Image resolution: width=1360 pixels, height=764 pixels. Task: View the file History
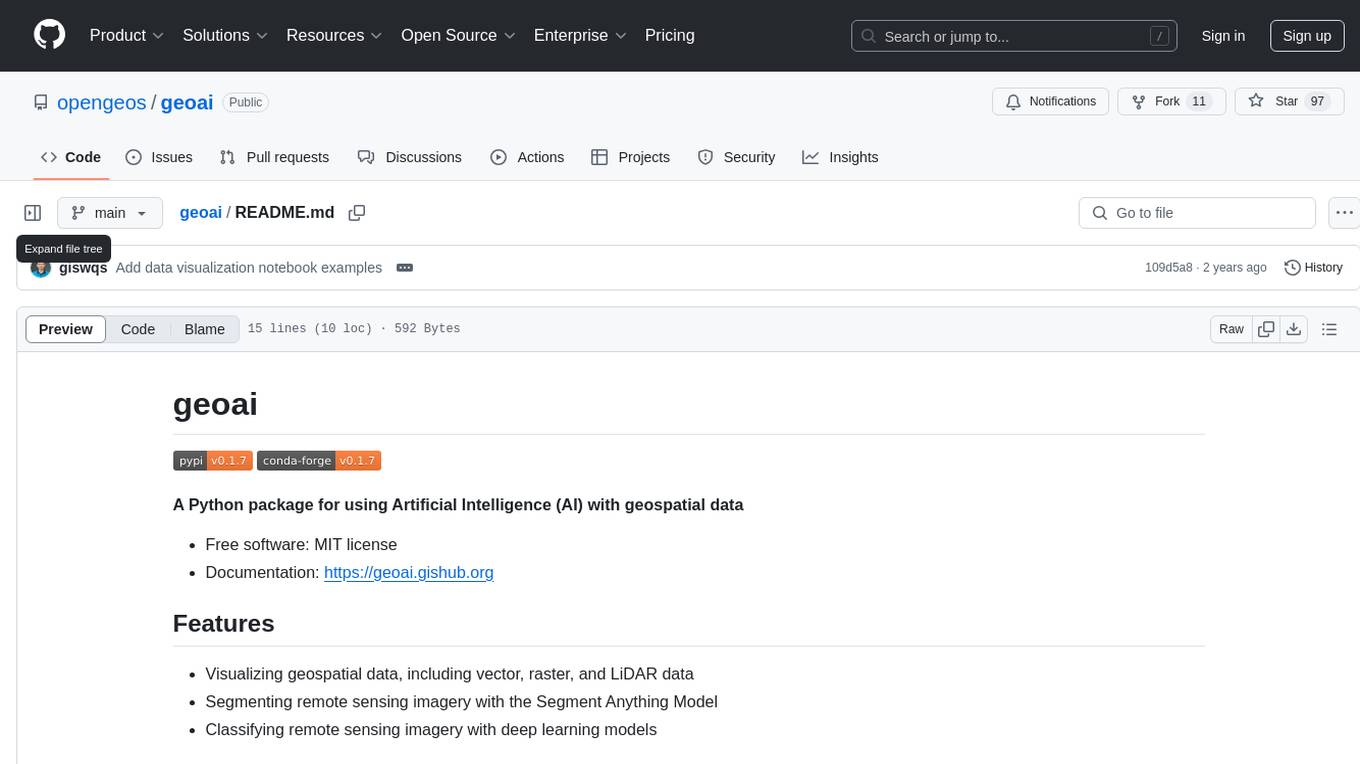[1313, 268]
